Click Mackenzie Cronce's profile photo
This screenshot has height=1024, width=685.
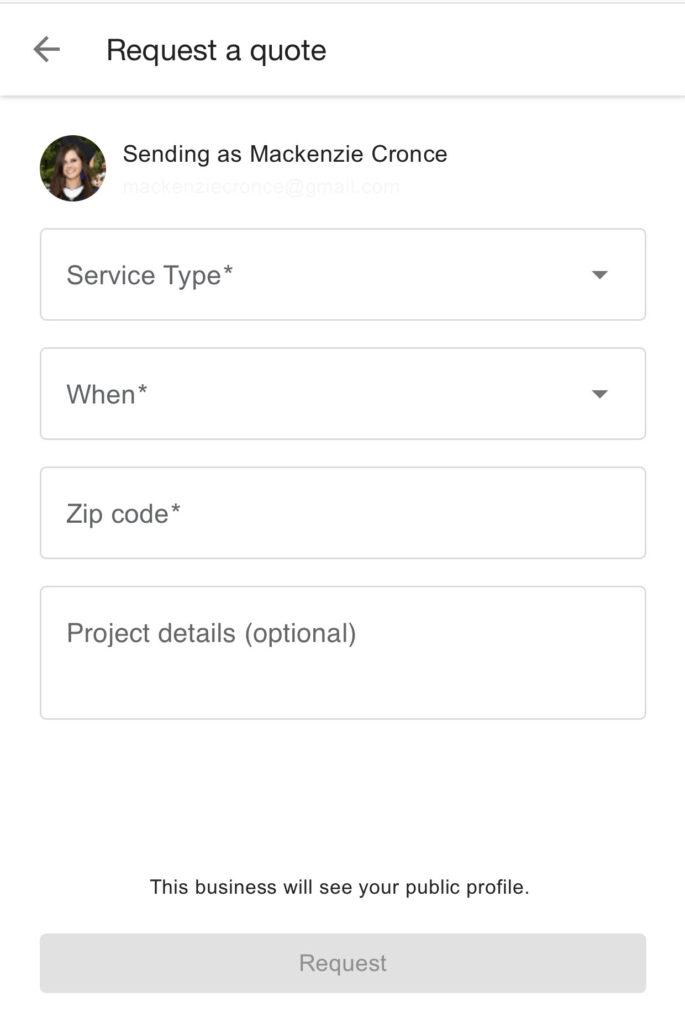coord(73,168)
